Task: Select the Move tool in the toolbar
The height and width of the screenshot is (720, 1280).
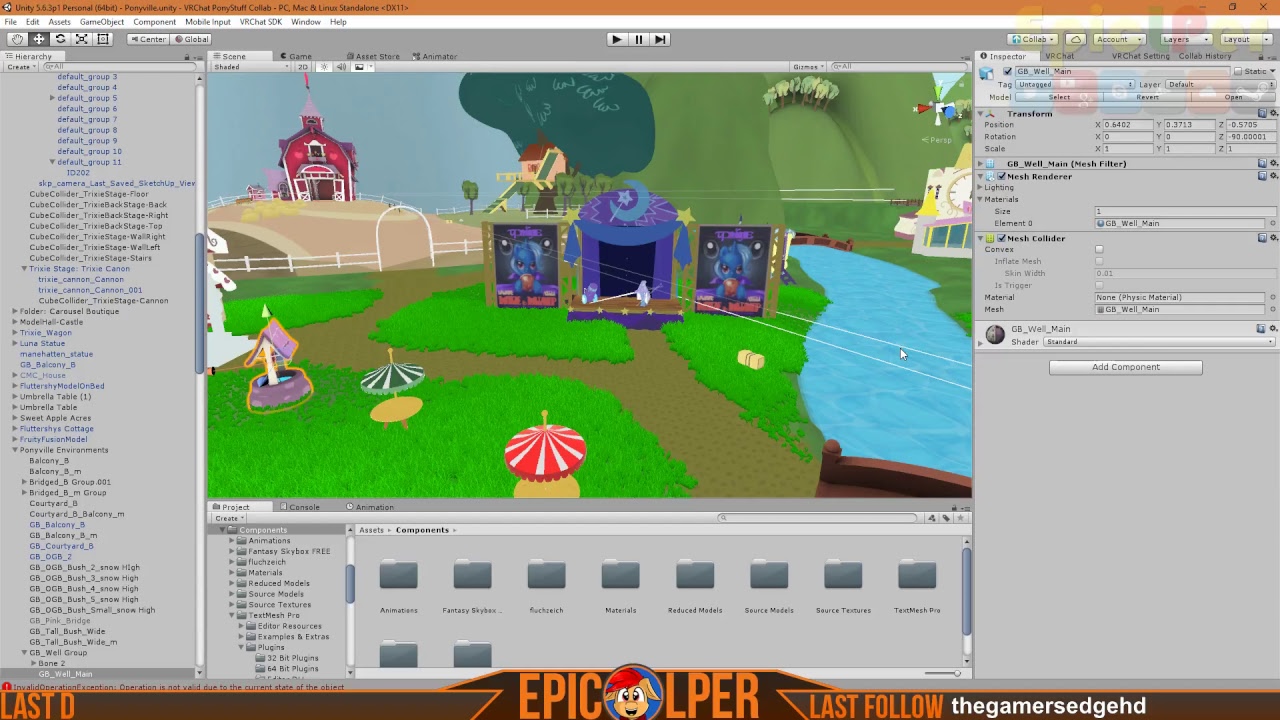Action: 39,39
